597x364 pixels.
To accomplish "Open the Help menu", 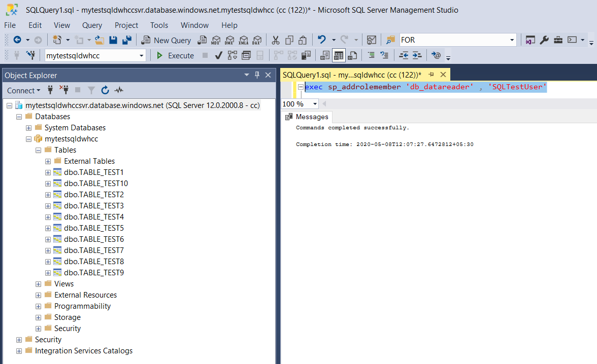I will coord(230,25).
